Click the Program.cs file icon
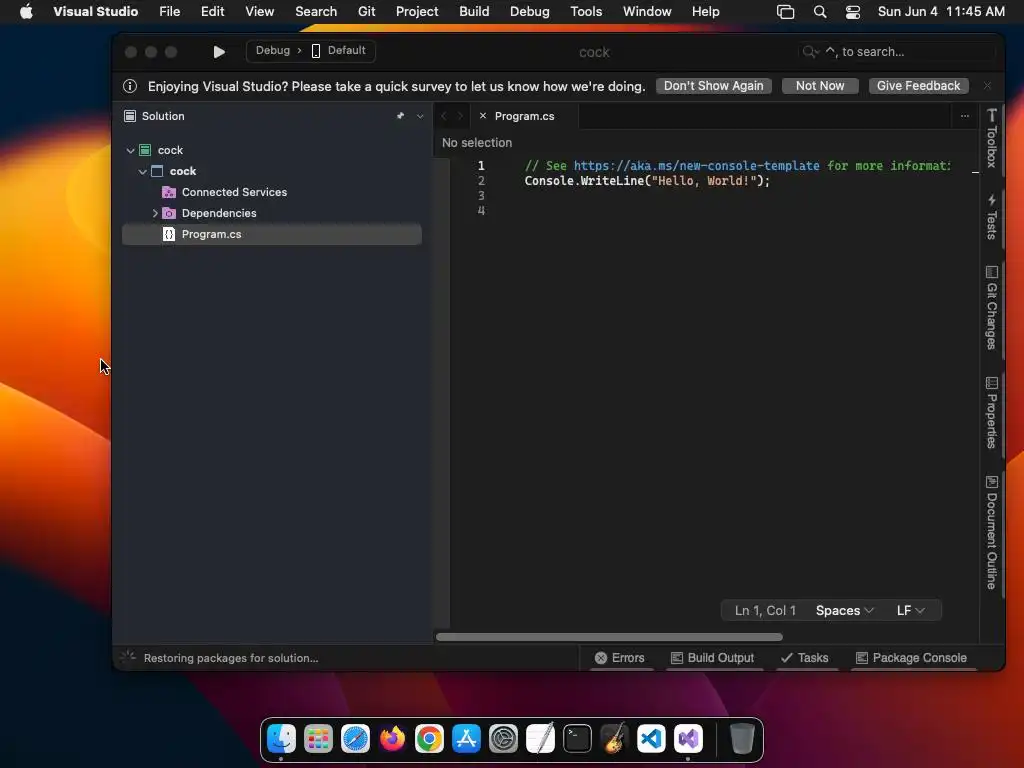The width and height of the screenshot is (1024, 768). (x=168, y=234)
